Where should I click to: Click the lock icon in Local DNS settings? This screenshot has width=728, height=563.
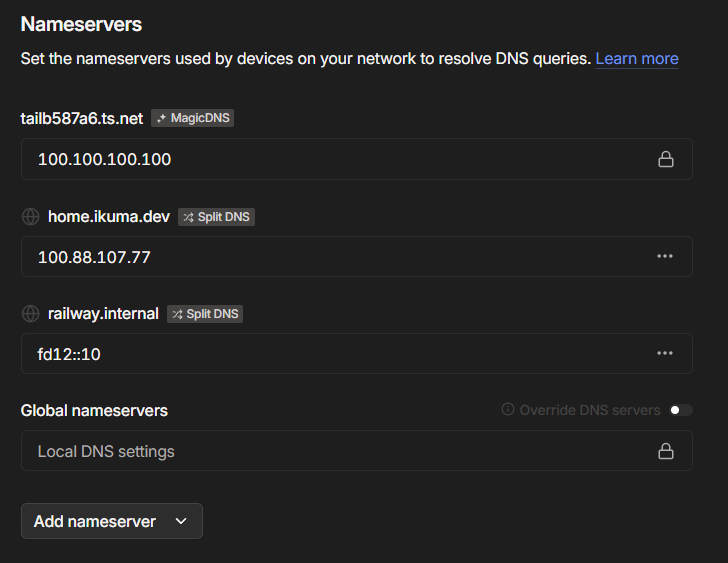pyautogui.click(x=666, y=451)
